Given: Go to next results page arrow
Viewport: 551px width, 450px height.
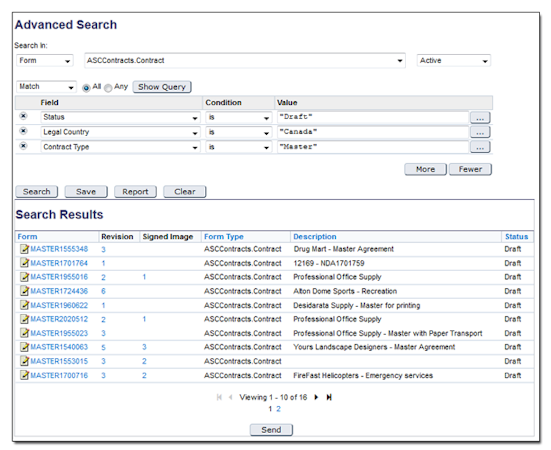Looking at the screenshot, I should click(x=316, y=397).
